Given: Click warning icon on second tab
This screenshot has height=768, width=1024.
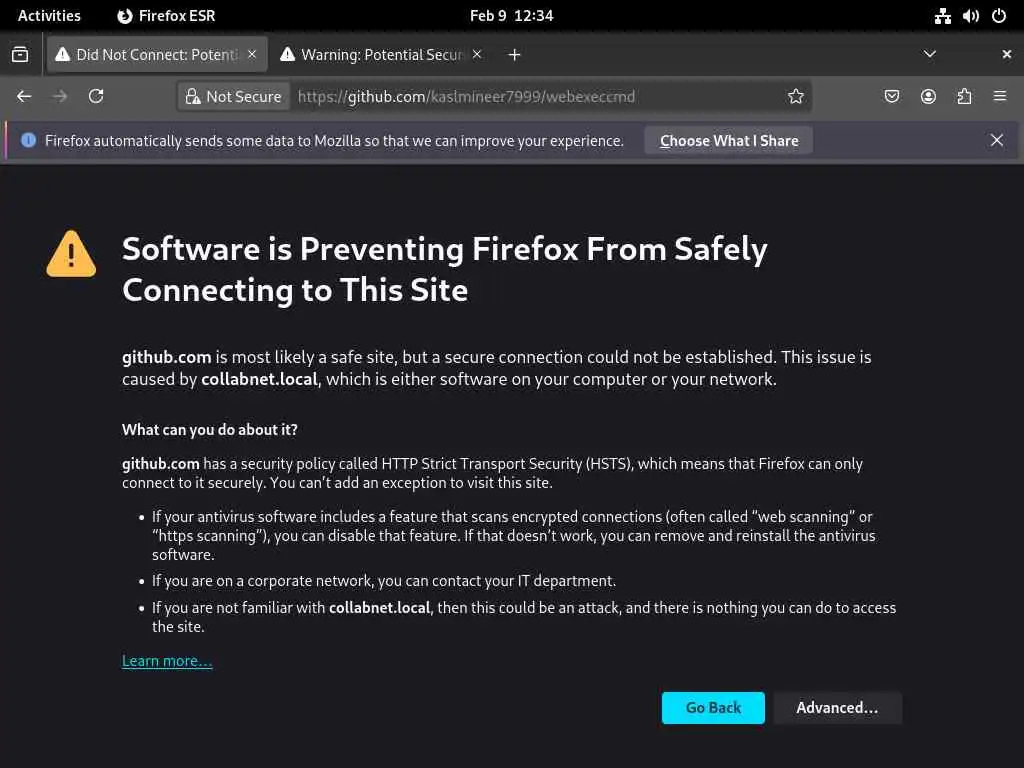Looking at the screenshot, I should click(x=287, y=55).
